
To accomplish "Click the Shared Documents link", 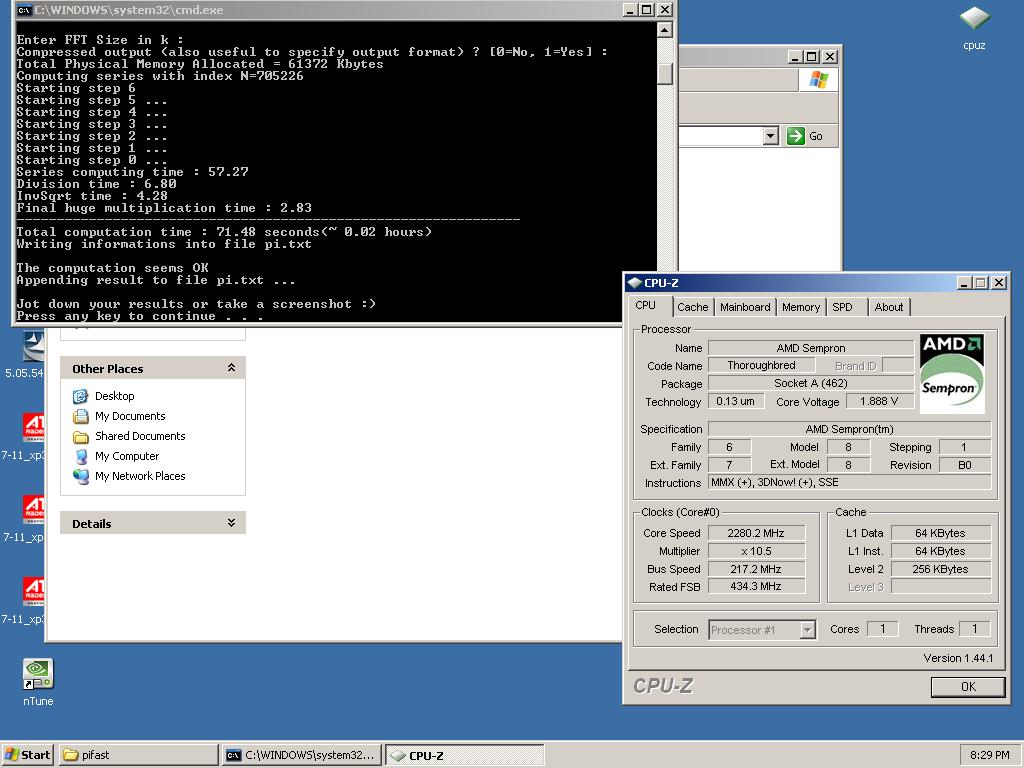I will pyautogui.click(x=140, y=436).
